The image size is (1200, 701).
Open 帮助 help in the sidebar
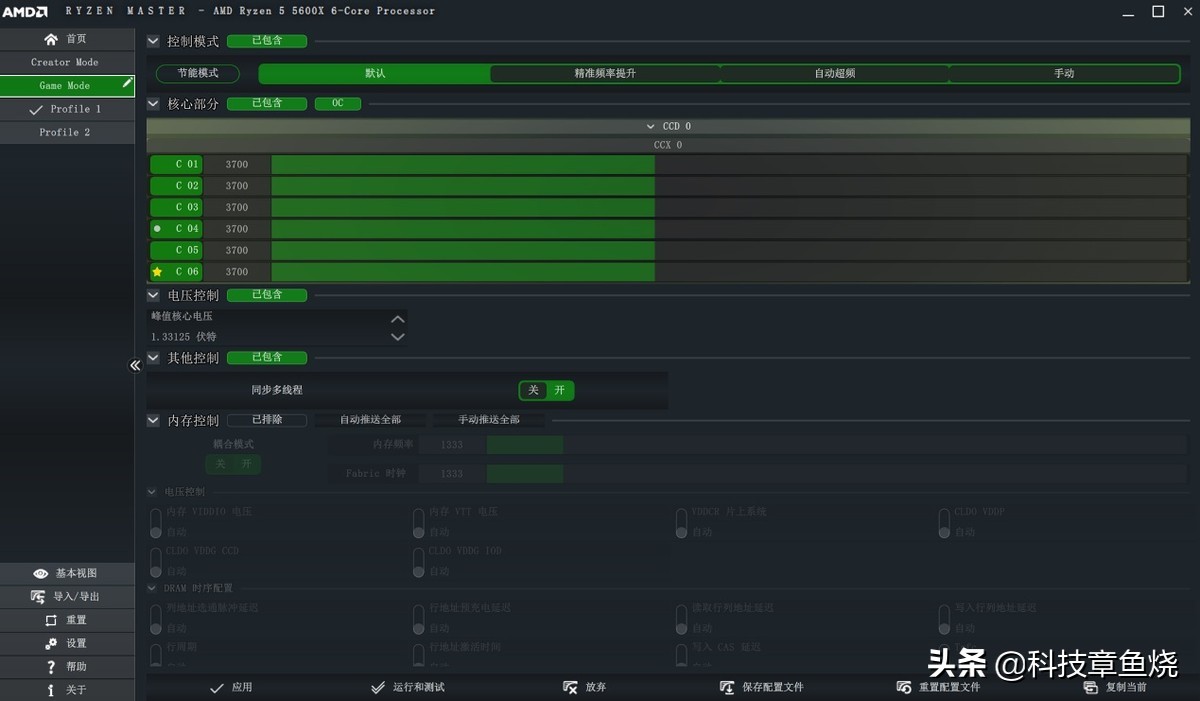pos(67,666)
